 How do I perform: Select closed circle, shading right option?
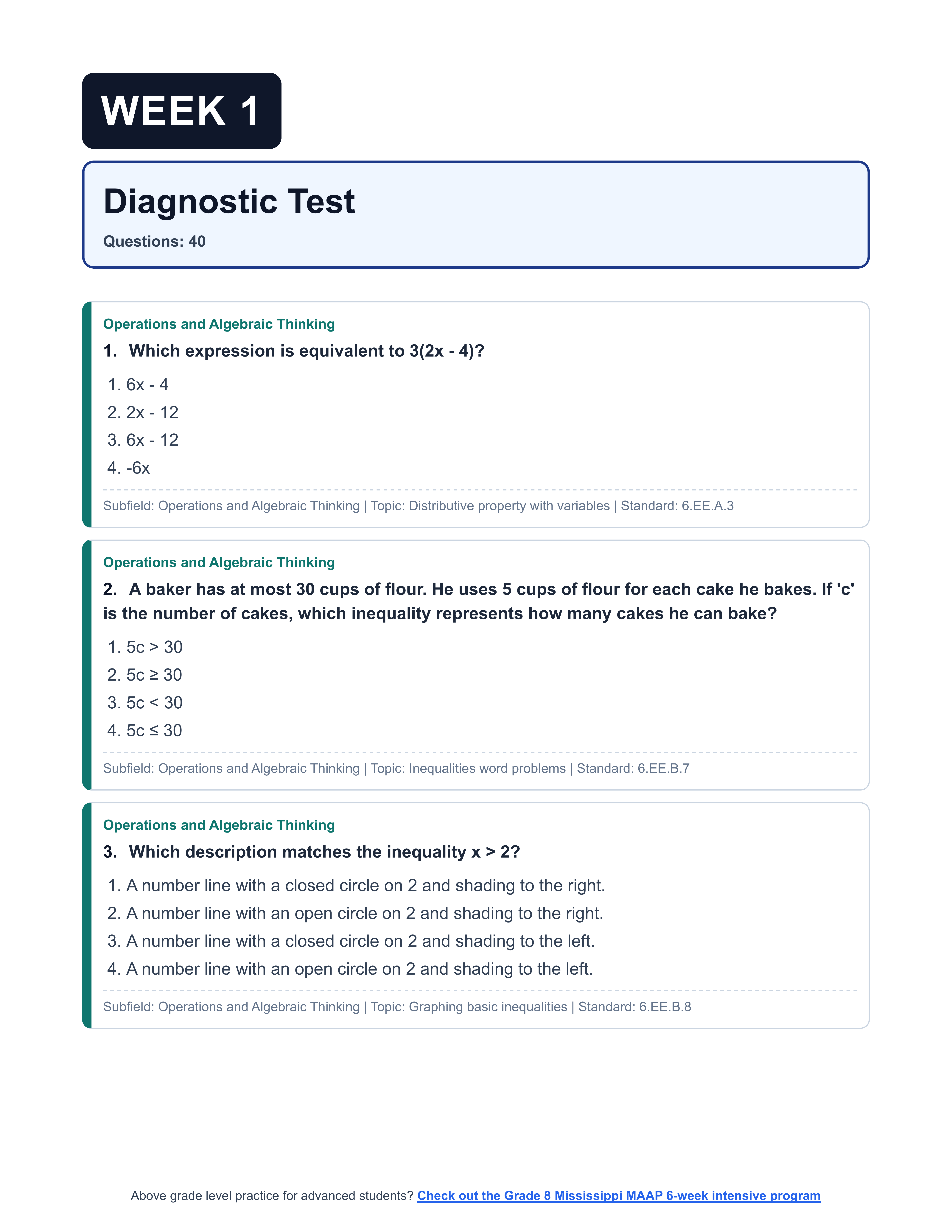coord(365,886)
